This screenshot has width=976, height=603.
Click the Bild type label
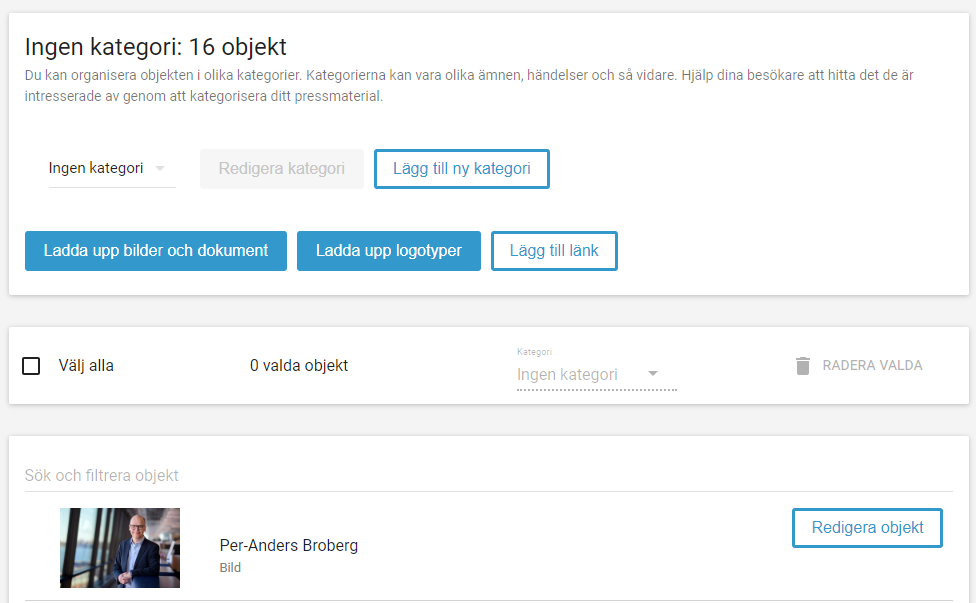(x=230, y=568)
